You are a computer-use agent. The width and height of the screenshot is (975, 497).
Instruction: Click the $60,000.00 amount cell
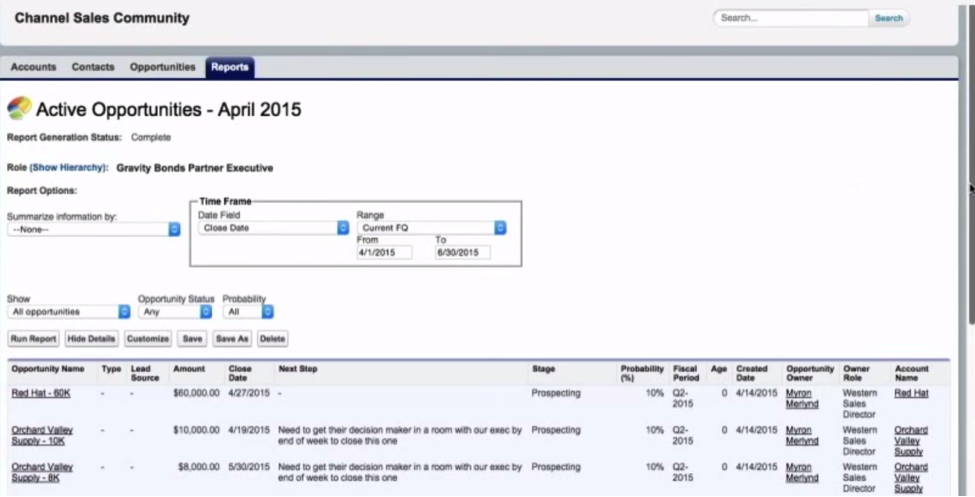coord(196,393)
